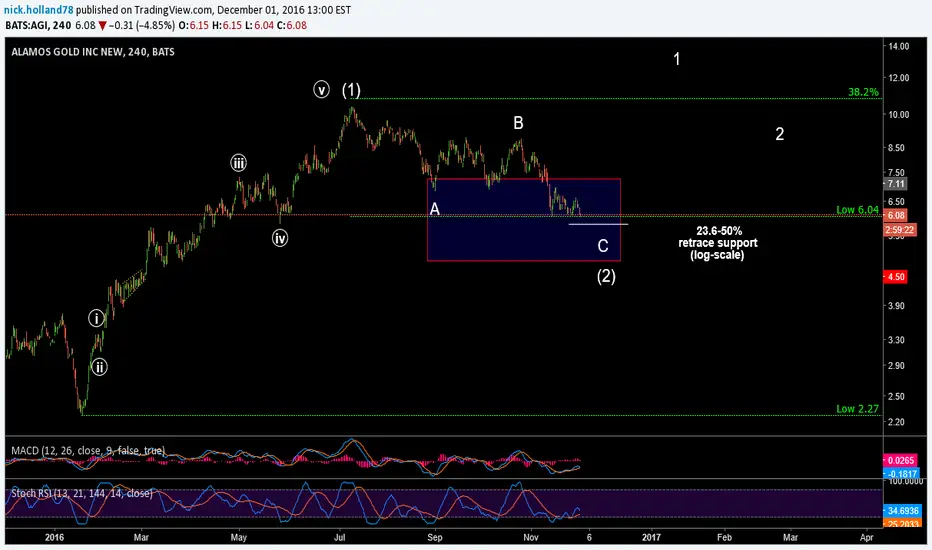Select the 23.6-50% retrace support annotation

coord(718,243)
